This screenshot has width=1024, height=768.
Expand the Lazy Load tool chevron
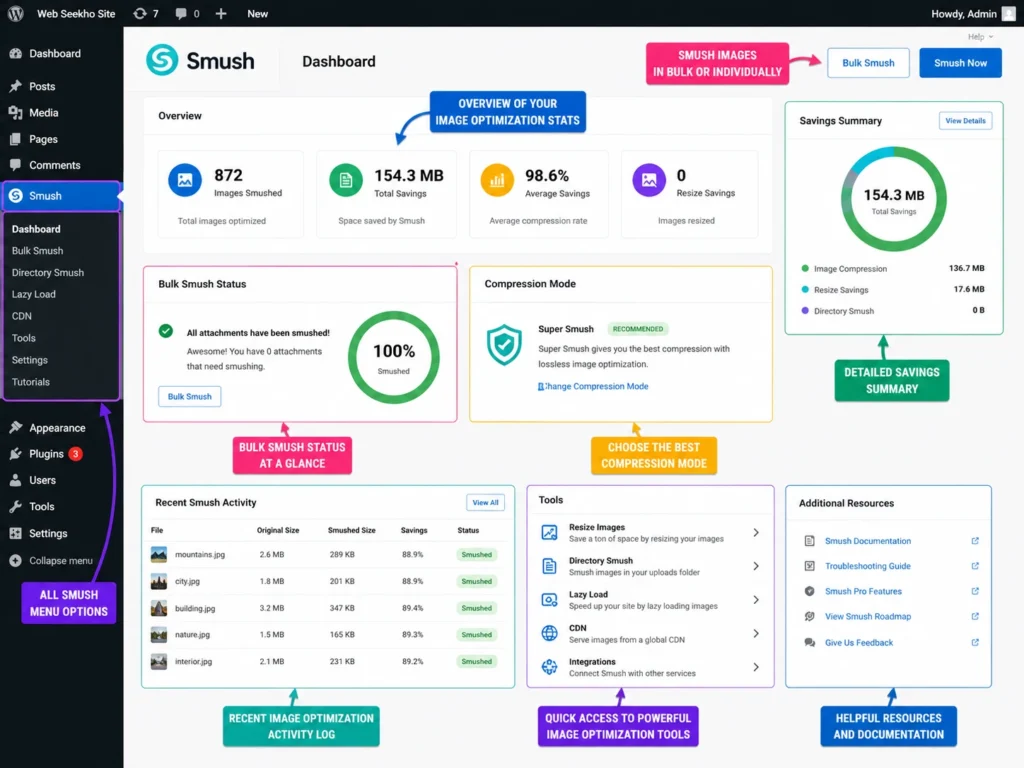tap(756, 600)
